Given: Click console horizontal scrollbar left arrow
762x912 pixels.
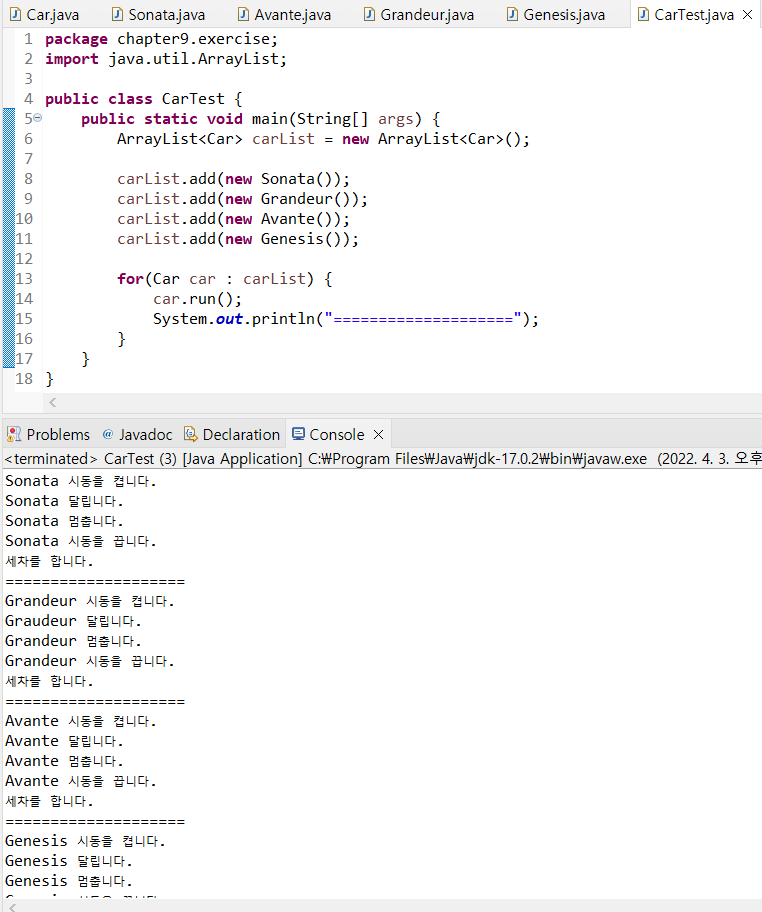Looking at the screenshot, I should coord(10,905).
